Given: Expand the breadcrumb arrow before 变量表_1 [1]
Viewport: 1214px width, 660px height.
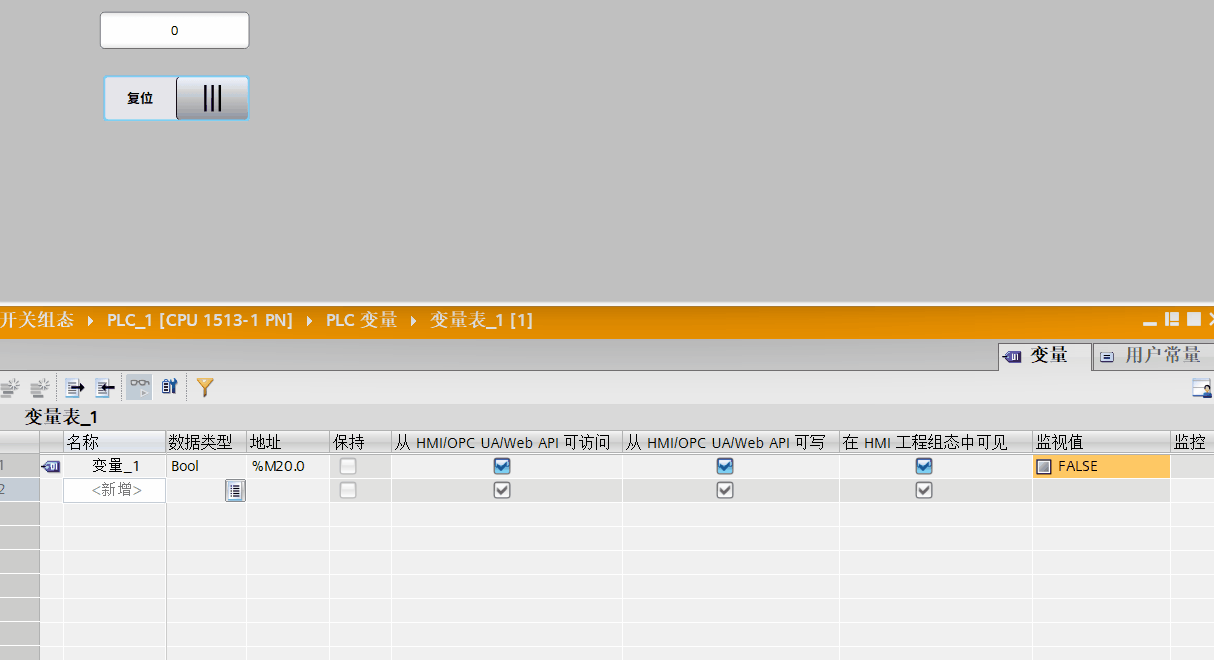Looking at the screenshot, I should point(414,321).
